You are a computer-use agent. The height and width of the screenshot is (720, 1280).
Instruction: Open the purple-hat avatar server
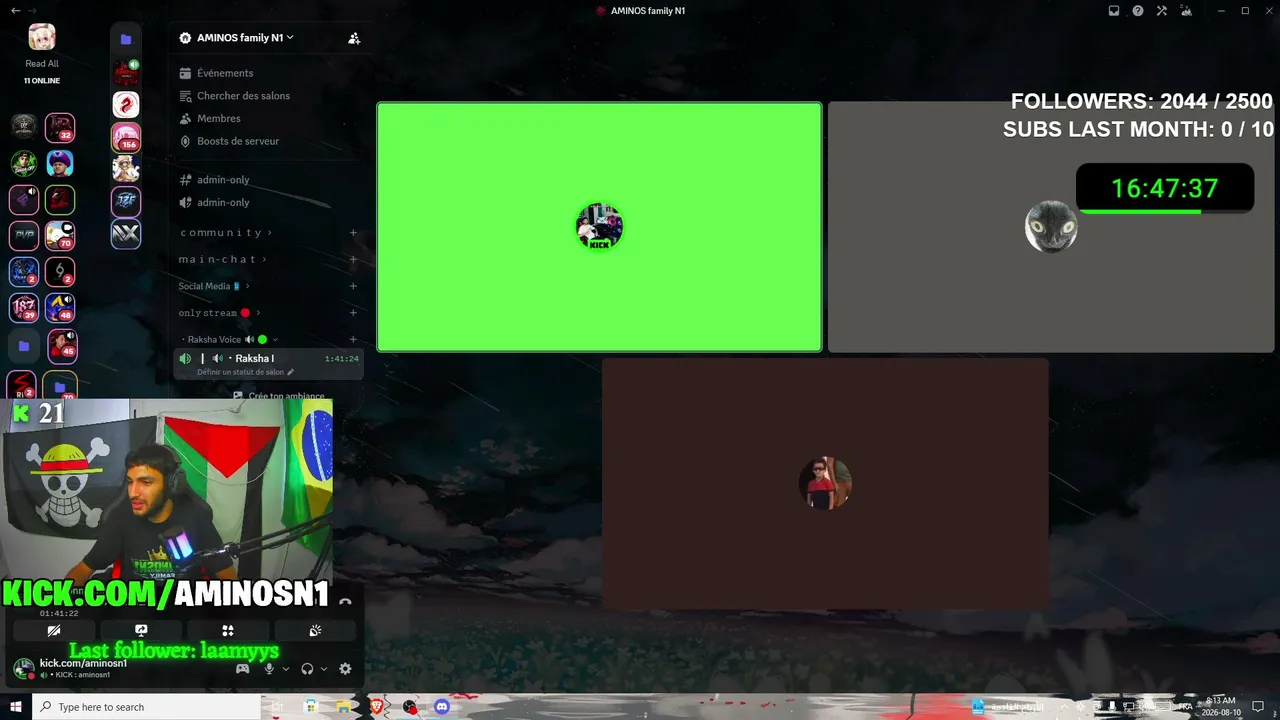60,163
